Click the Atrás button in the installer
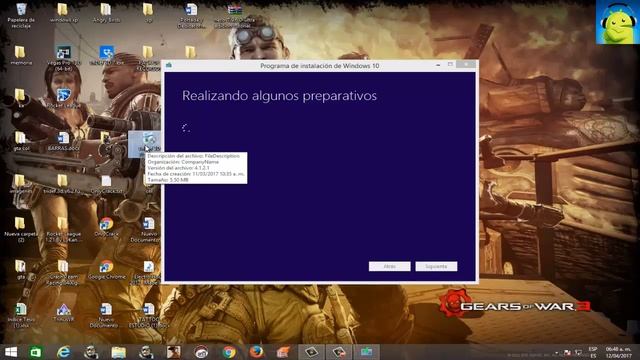This screenshot has width=640, height=360. pyautogui.click(x=389, y=266)
